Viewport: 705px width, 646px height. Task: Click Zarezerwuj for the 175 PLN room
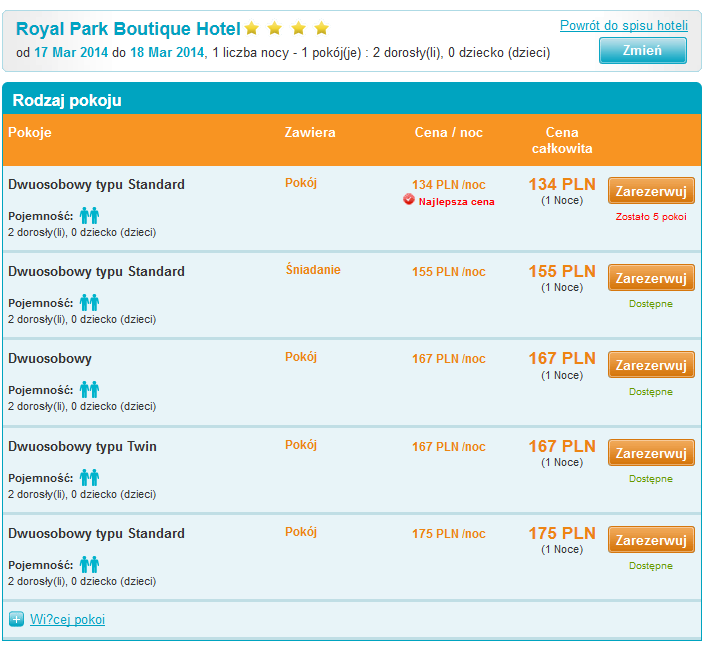[651, 539]
